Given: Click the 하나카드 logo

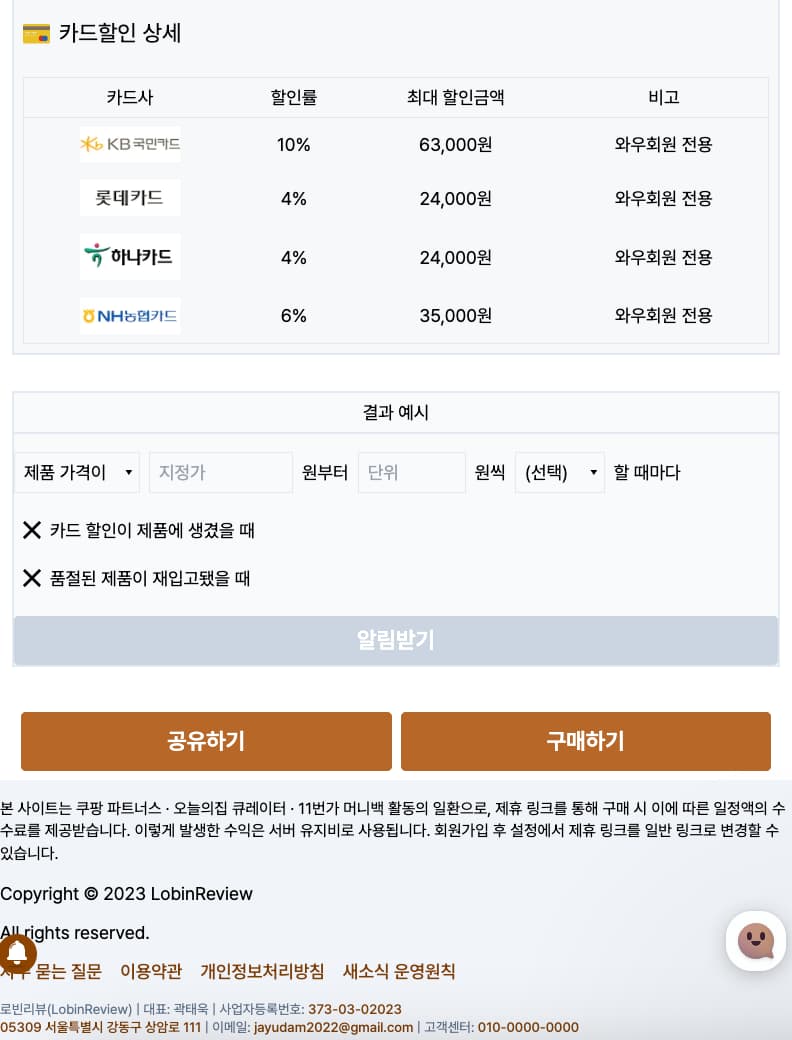Looking at the screenshot, I should point(130,256).
